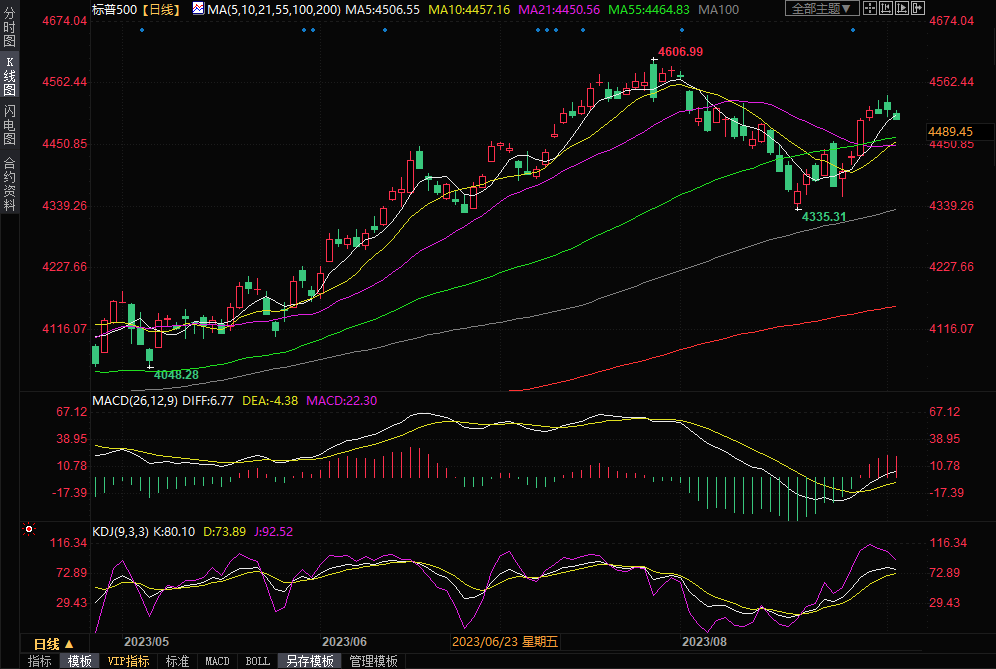This screenshot has width=996, height=669.
Task: Click the MA indicator icon beside 日线 label
Action: [197, 9]
